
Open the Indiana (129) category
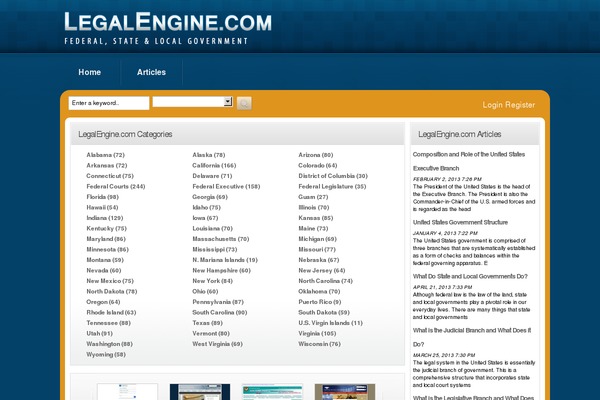pyautogui.click(x=104, y=218)
